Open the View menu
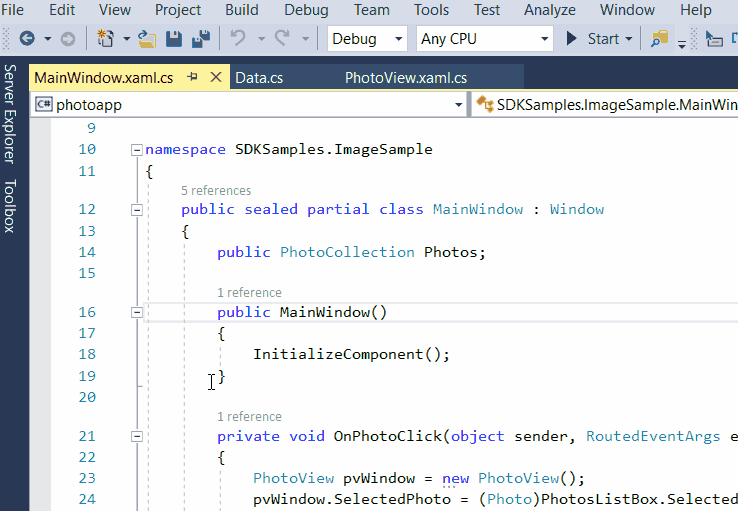Viewport: 738px width, 511px height. [x=114, y=9]
